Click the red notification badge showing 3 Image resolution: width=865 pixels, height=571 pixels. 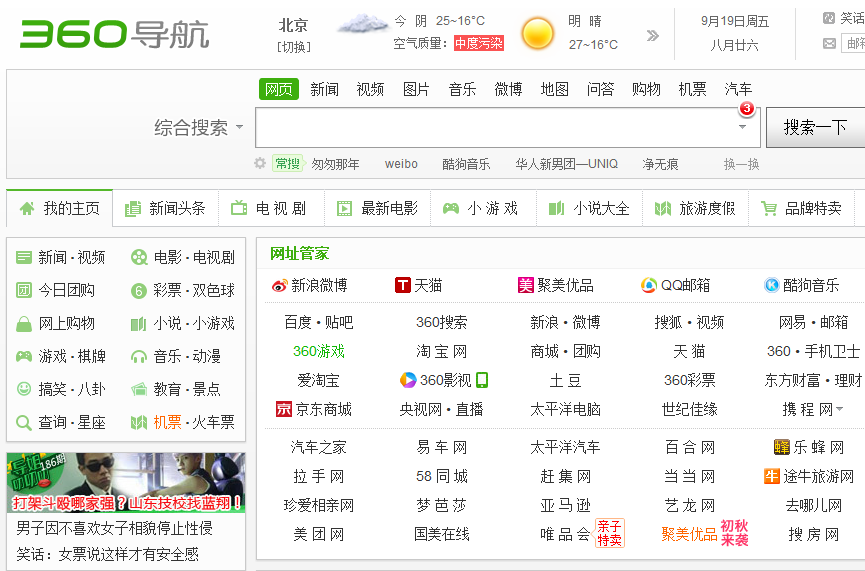[747, 109]
